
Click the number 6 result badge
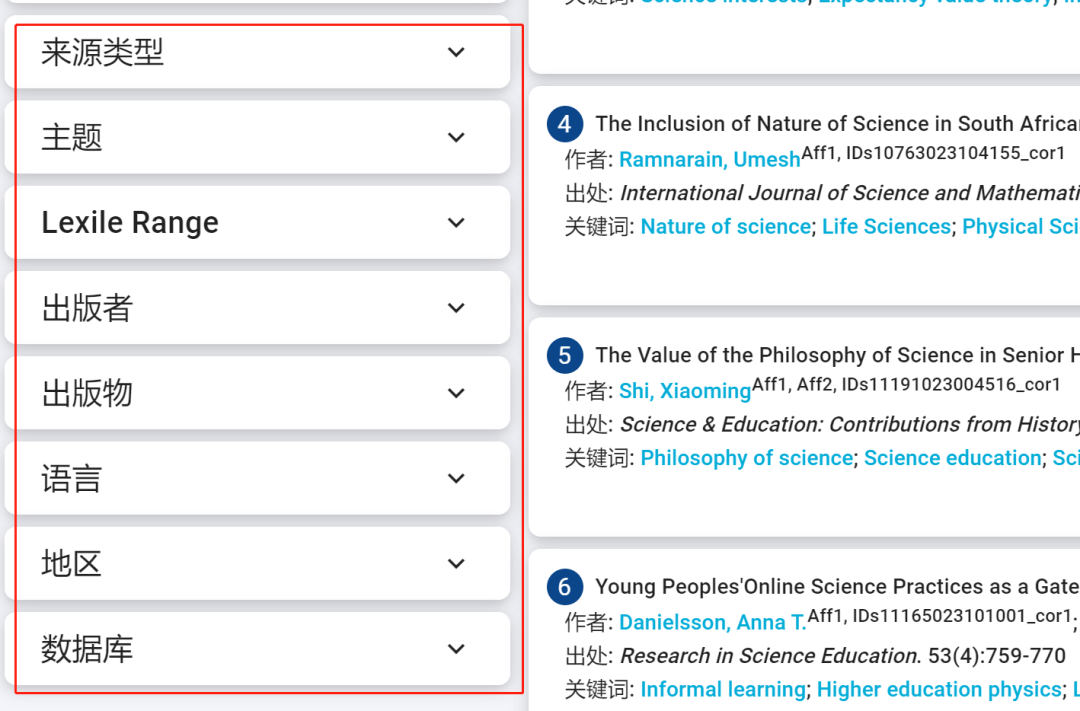(565, 587)
